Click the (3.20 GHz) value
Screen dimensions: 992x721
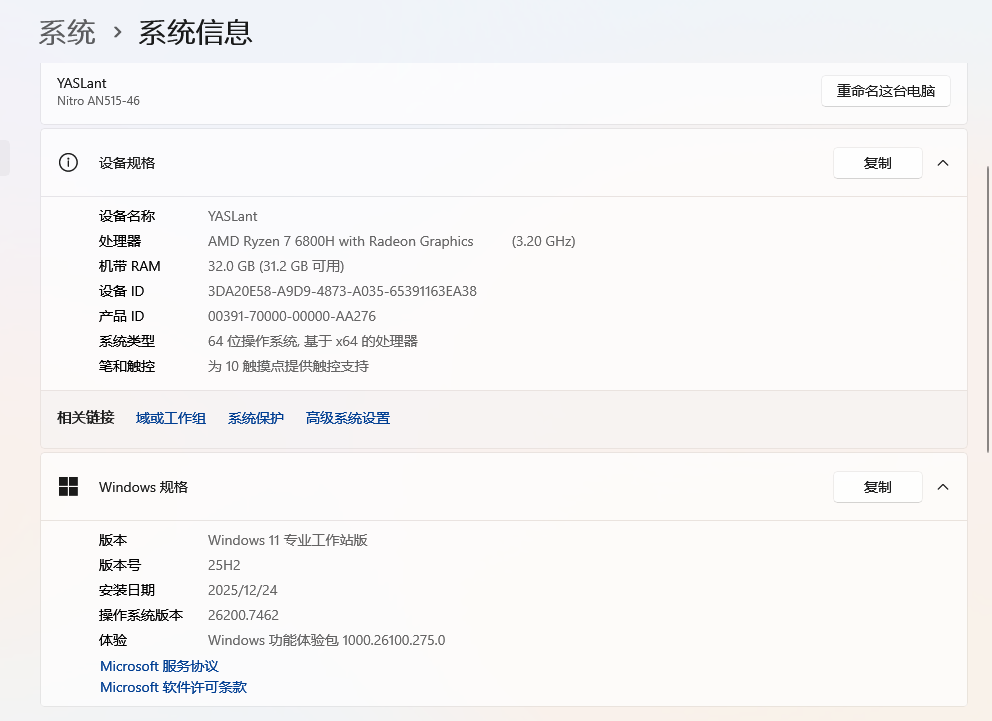[x=543, y=241]
